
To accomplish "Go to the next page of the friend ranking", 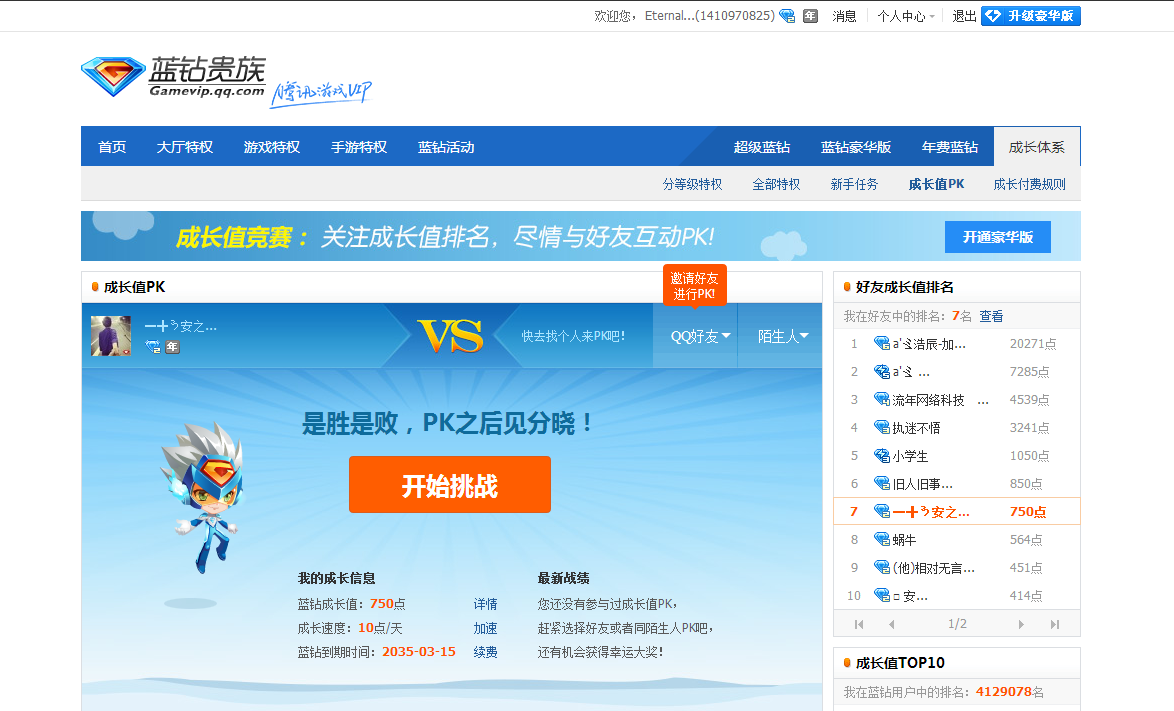I will click(x=1021, y=624).
